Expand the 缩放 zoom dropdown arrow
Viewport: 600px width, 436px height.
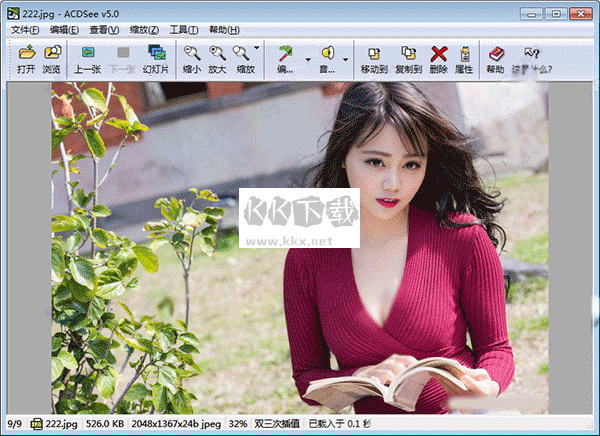click(258, 48)
